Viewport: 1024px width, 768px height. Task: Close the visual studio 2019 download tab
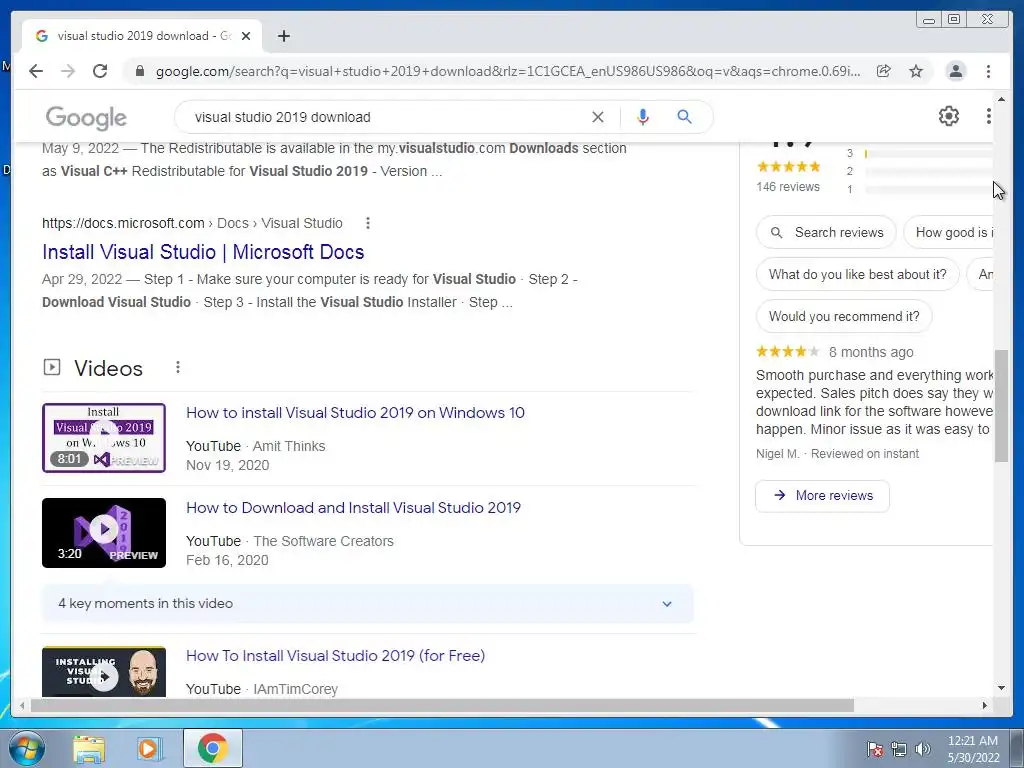tap(246, 36)
